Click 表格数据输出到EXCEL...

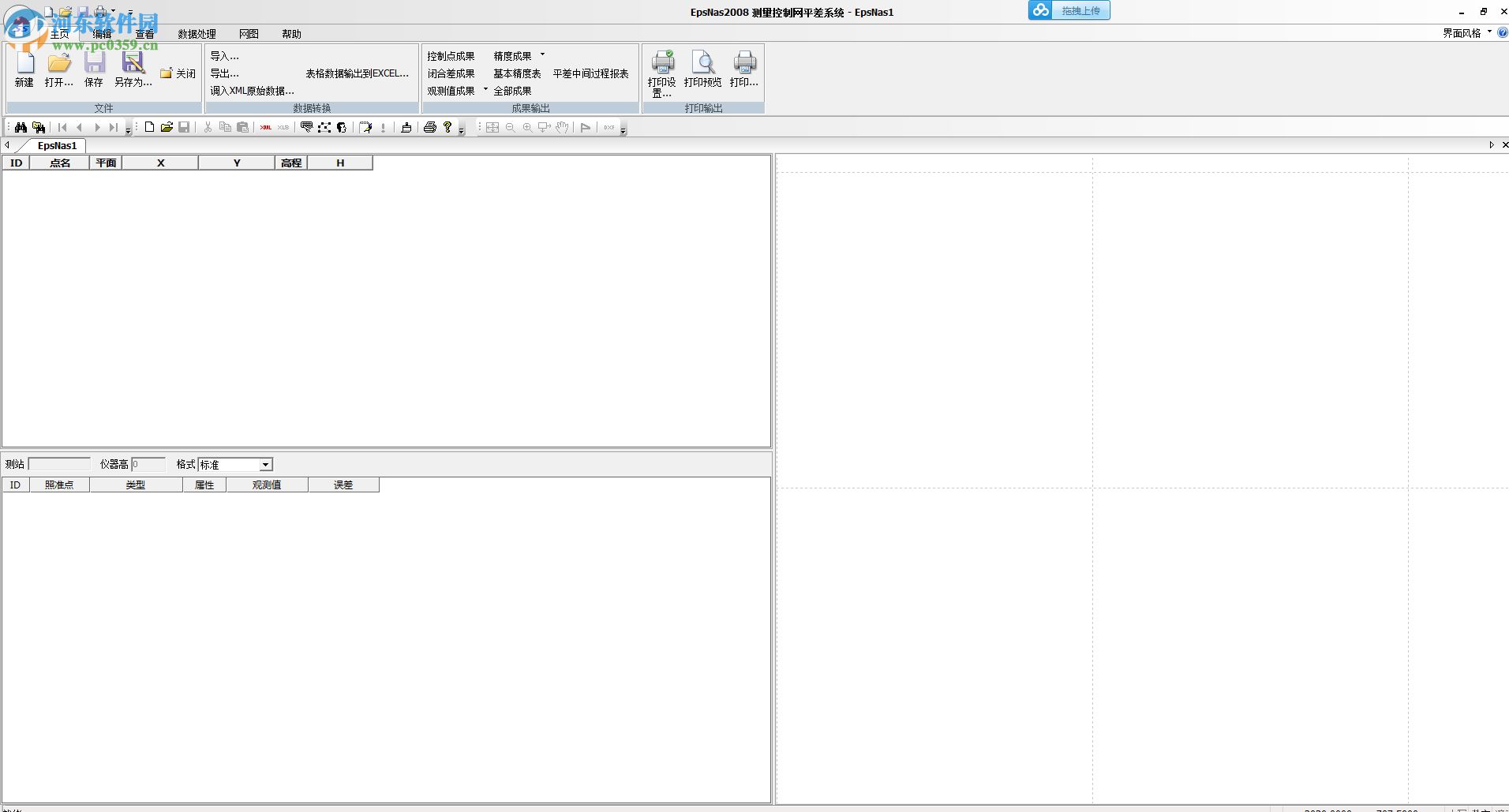pyautogui.click(x=357, y=73)
